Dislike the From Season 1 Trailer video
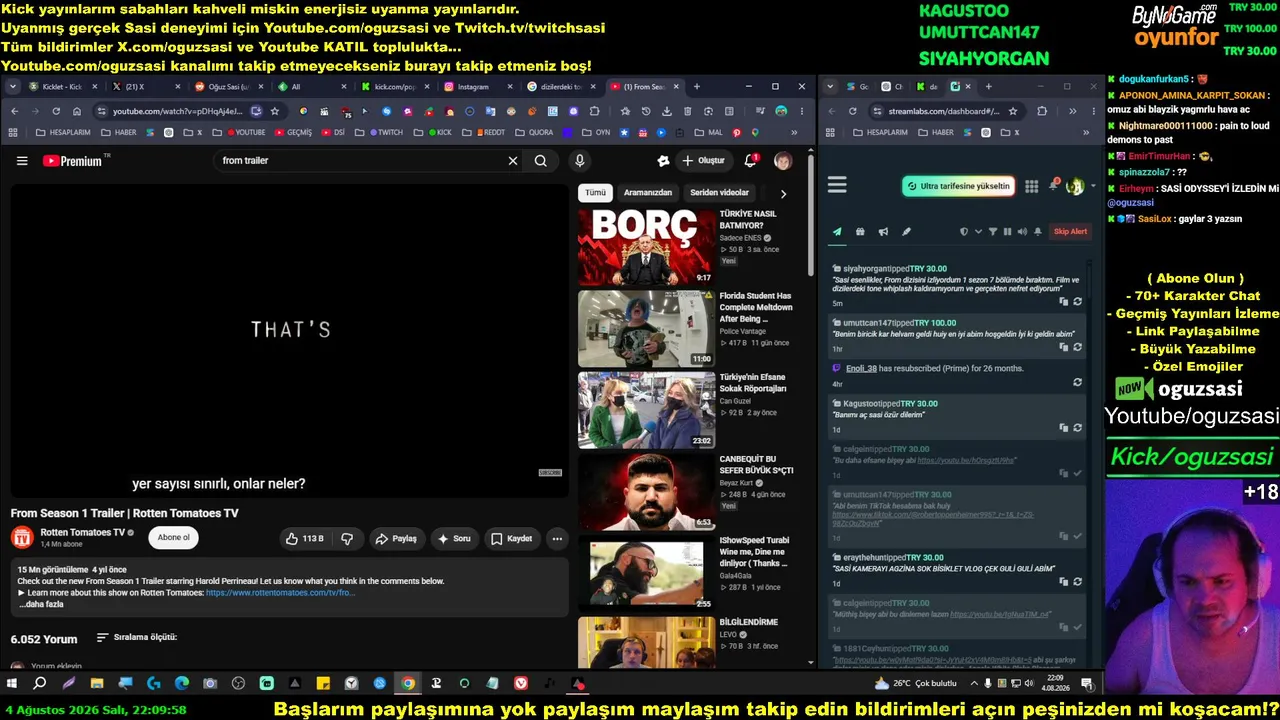The width and height of the screenshot is (1280, 720). pos(347,539)
